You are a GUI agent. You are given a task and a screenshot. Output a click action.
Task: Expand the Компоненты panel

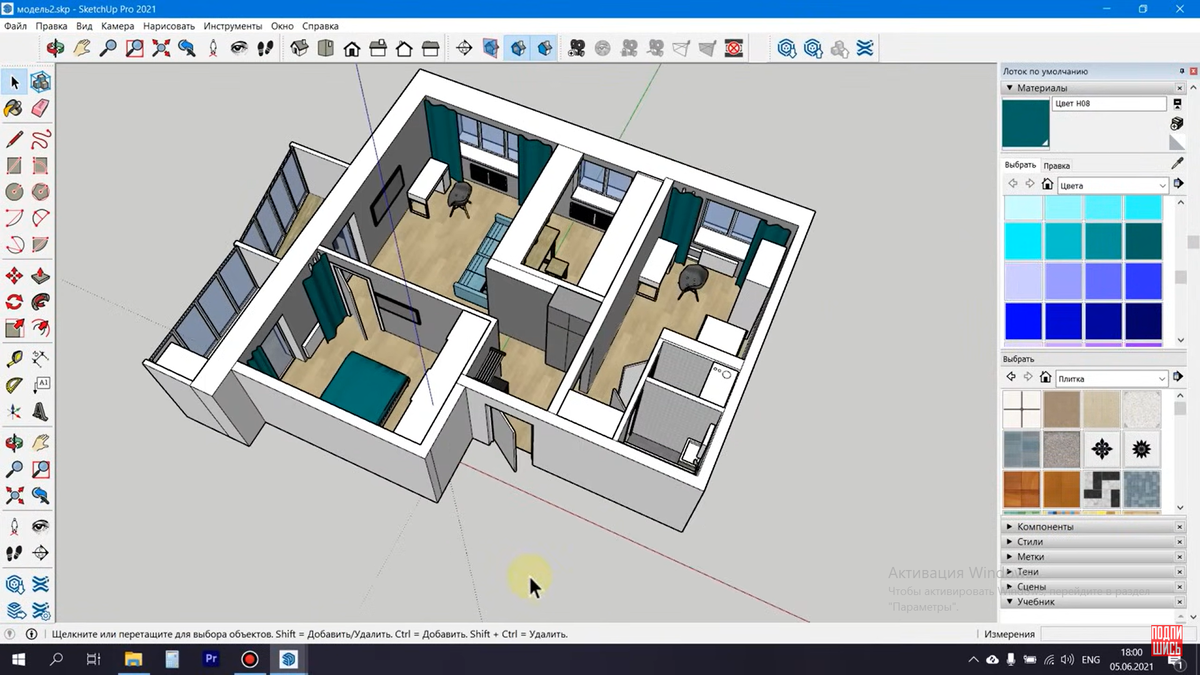(x=1010, y=526)
